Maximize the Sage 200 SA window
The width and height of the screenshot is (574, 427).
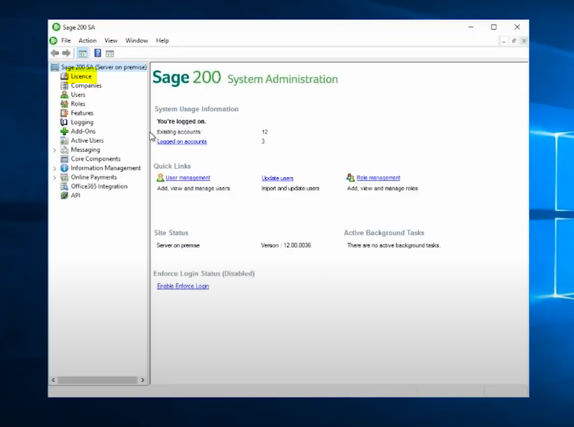tap(494, 27)
